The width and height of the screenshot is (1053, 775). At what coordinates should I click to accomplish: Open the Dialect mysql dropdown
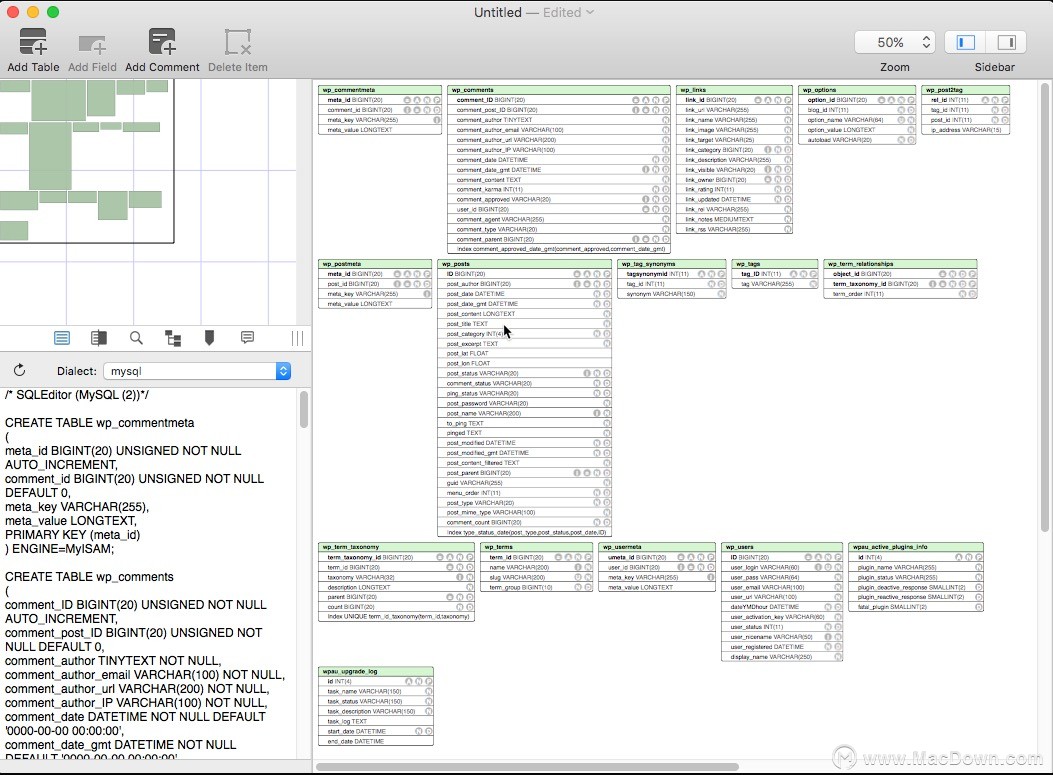197,371
